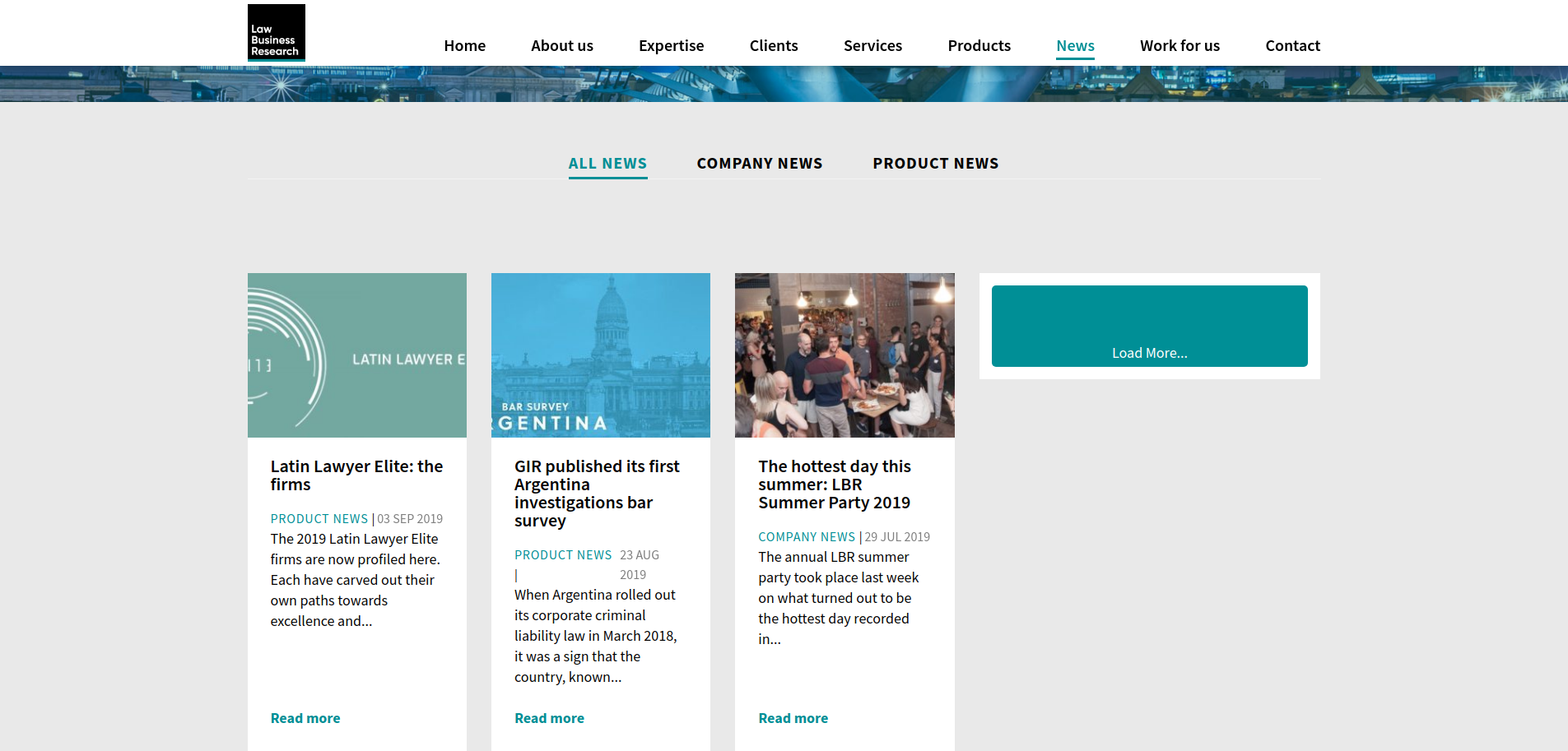The image size is (1568, 751).
Task: Switch to the All News tab
Action: pos(607,164)
